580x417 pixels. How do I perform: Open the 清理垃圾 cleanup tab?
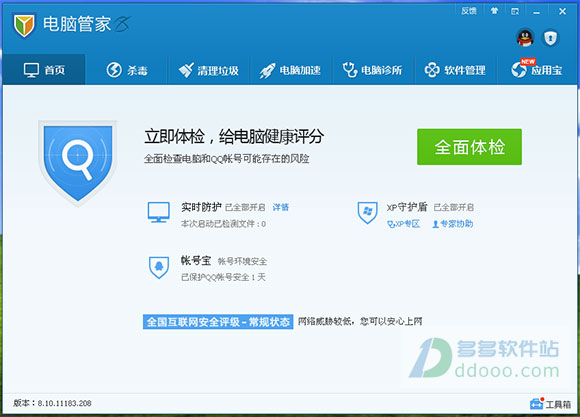click(x=209, y=70)
